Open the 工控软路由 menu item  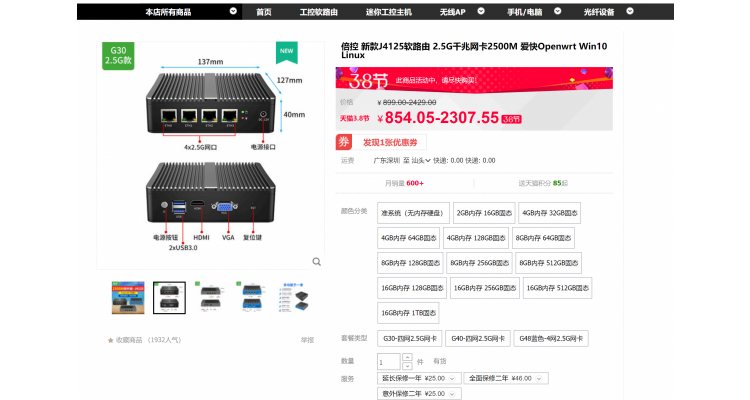pos(319,12)
